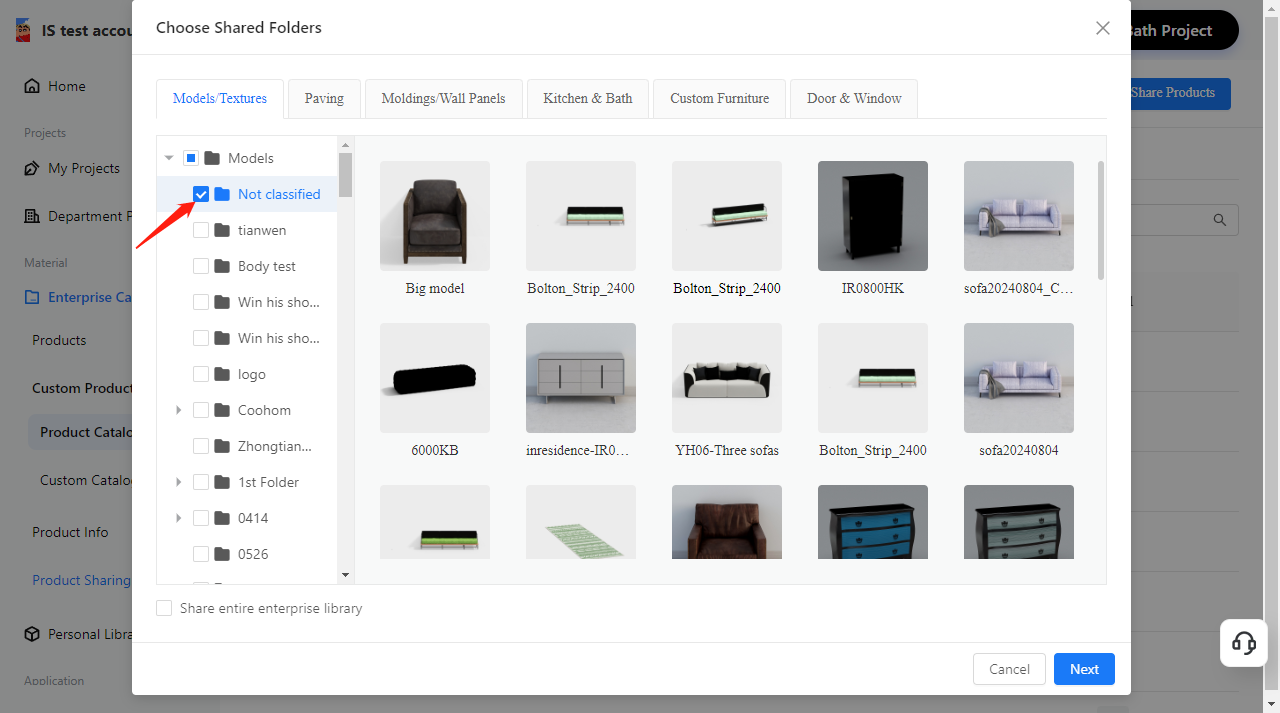The image size is (1280, 713).
Task: Close the Choose Shared Folders dialog
Action: coord(1102,28)
